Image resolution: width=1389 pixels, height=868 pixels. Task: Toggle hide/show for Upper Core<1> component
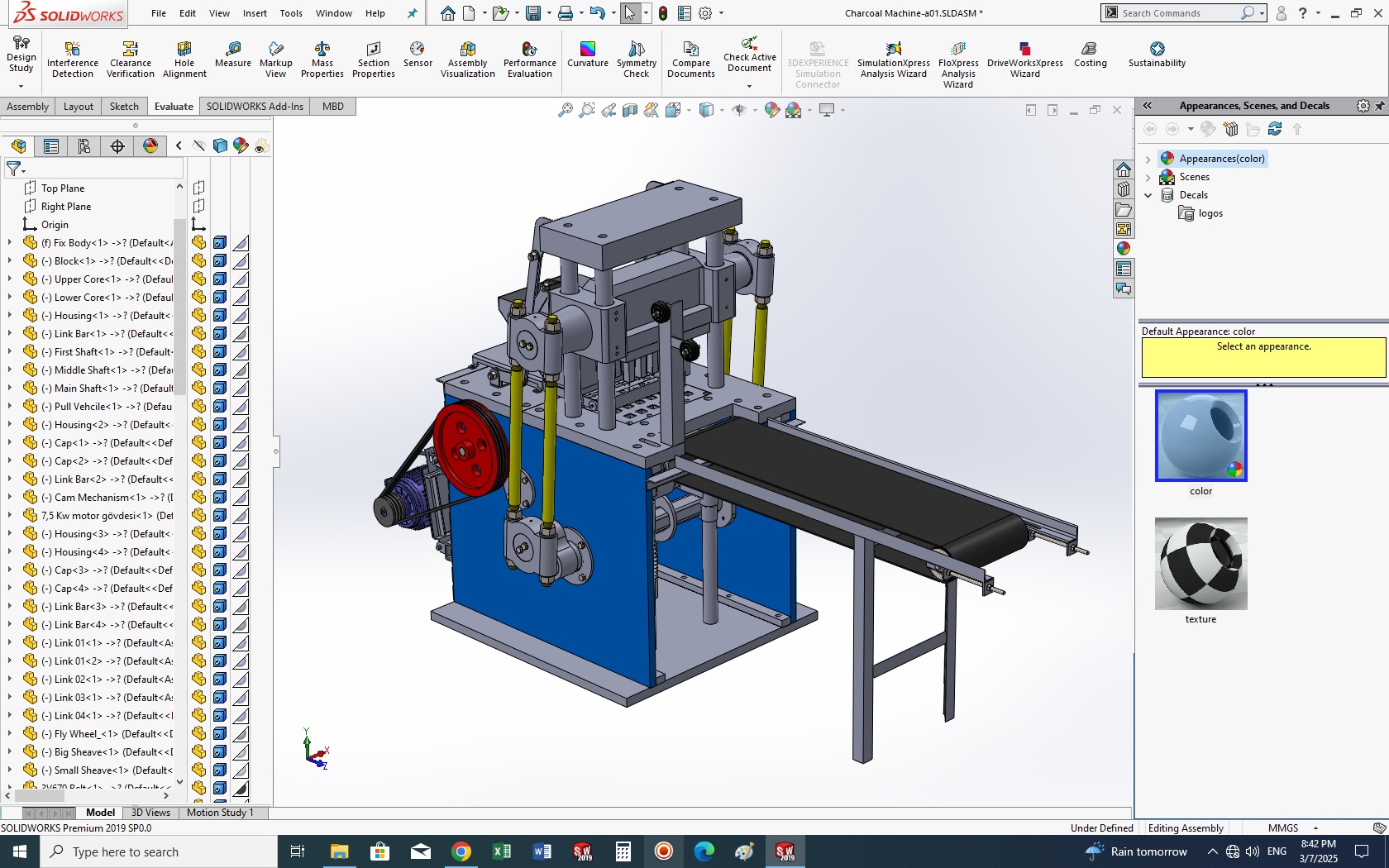(199, 279)
